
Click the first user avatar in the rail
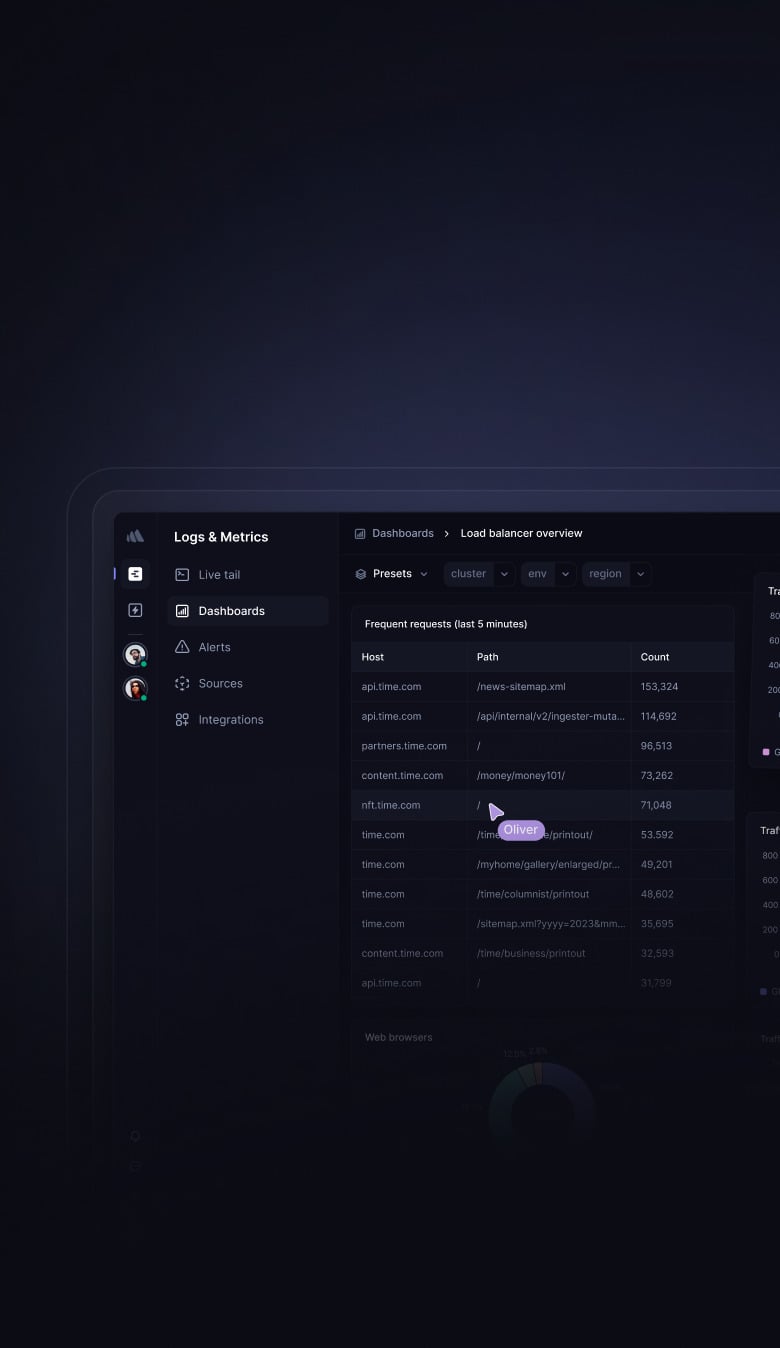point(135,654)
